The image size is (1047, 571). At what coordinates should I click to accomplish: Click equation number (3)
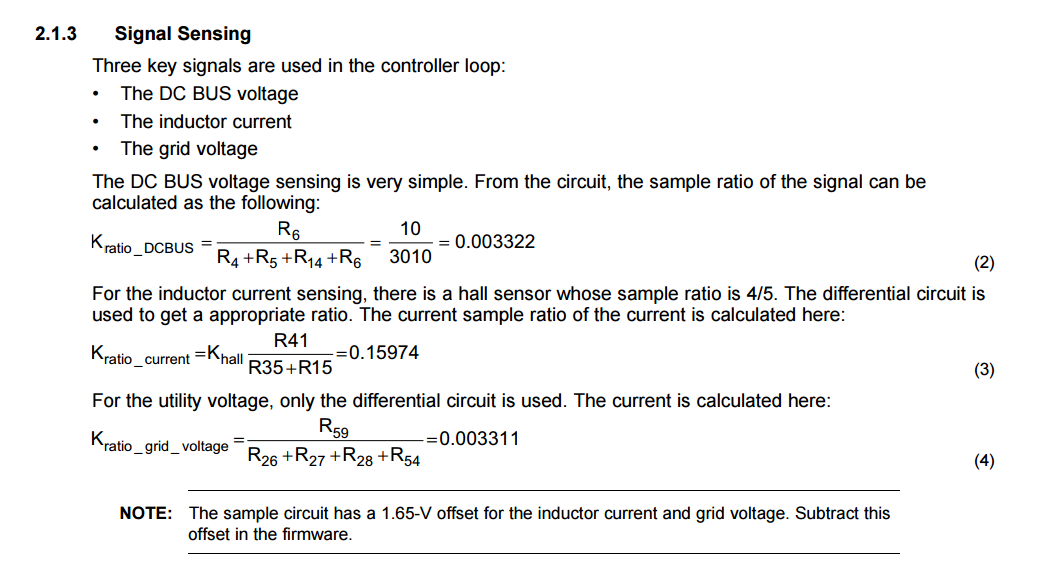point(984,370)
